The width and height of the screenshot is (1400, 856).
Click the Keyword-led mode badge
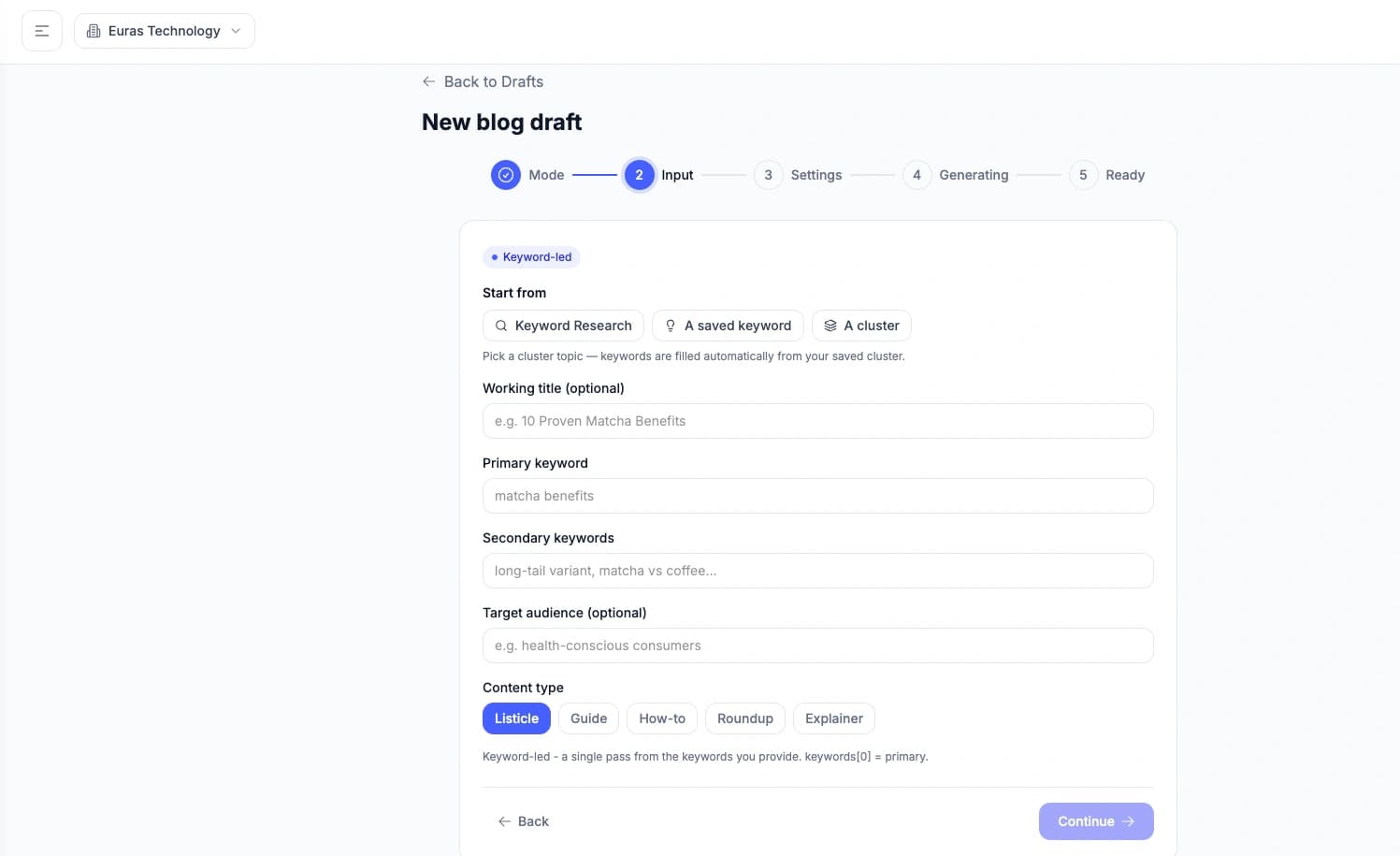point(531,257)
